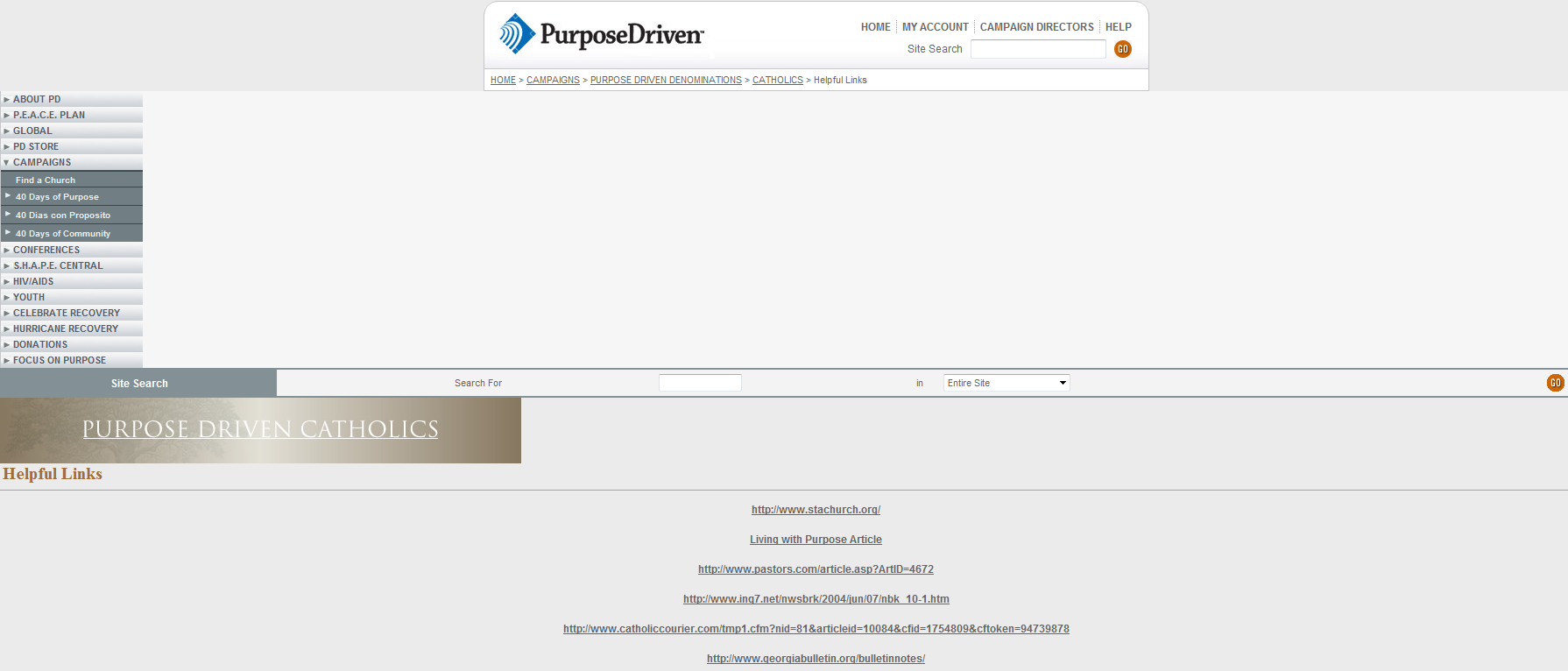Screen dimensions: 1568x671
Task: Open MY ACCOUNT in top navigation
Action: tap(935, 27)
